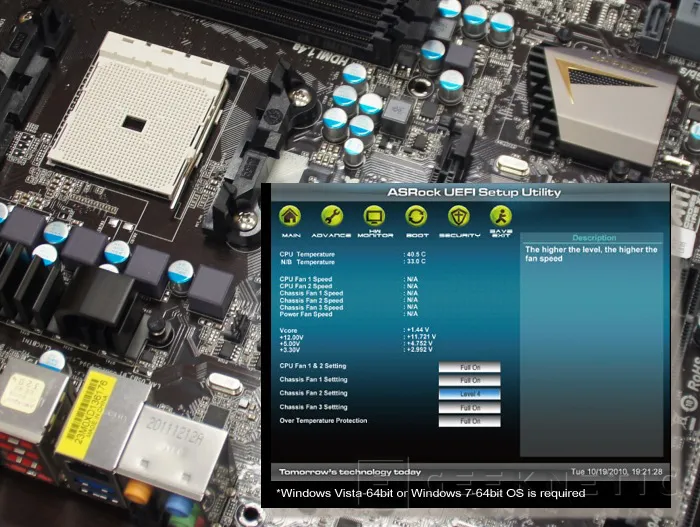This screenshot has height=527, width=700.
Task: Click the ASRock UEFI Setup Utility title
Action: click(x=474, y=192)
